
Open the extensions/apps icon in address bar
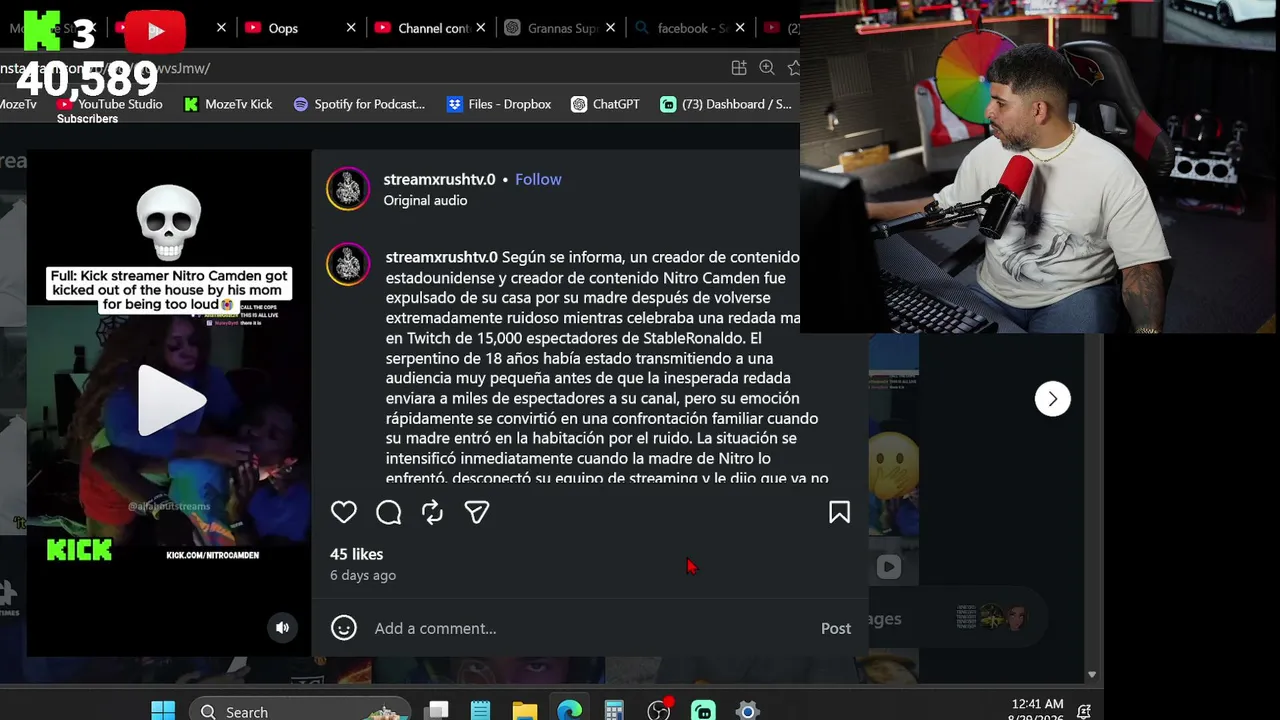(739, 68)
